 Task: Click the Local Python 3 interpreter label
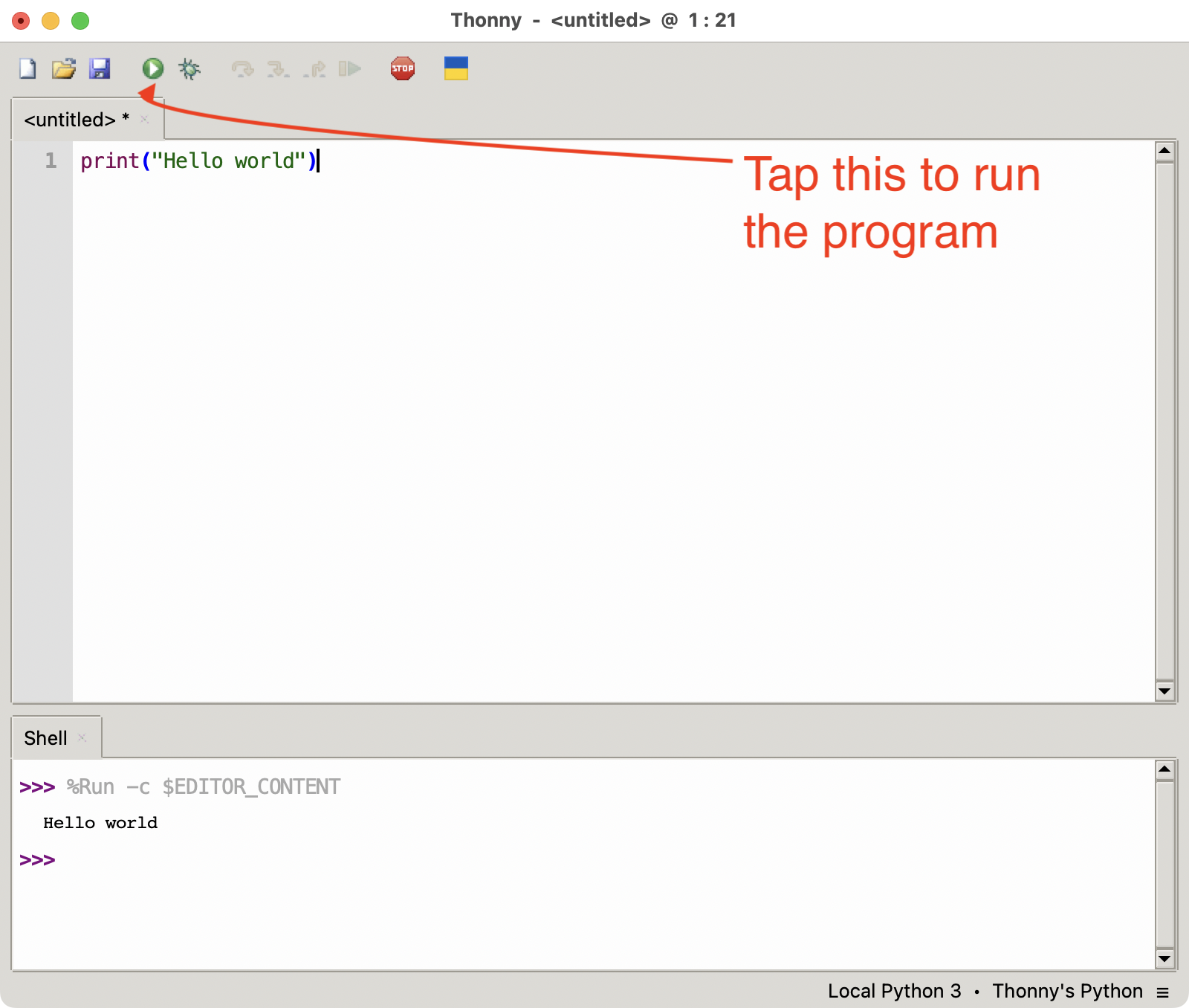[894, 992]
